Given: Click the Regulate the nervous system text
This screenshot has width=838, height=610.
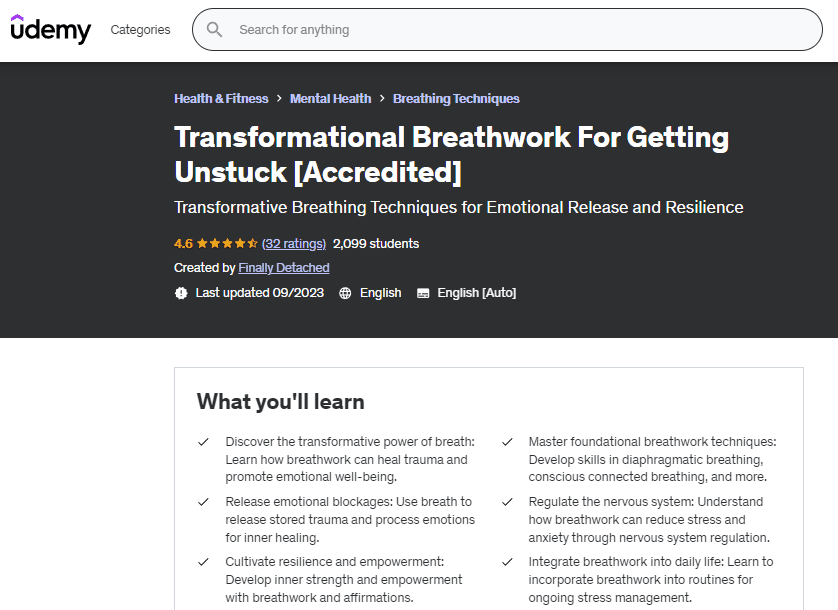Looking at the screenshot, I should tap(649, 520).
